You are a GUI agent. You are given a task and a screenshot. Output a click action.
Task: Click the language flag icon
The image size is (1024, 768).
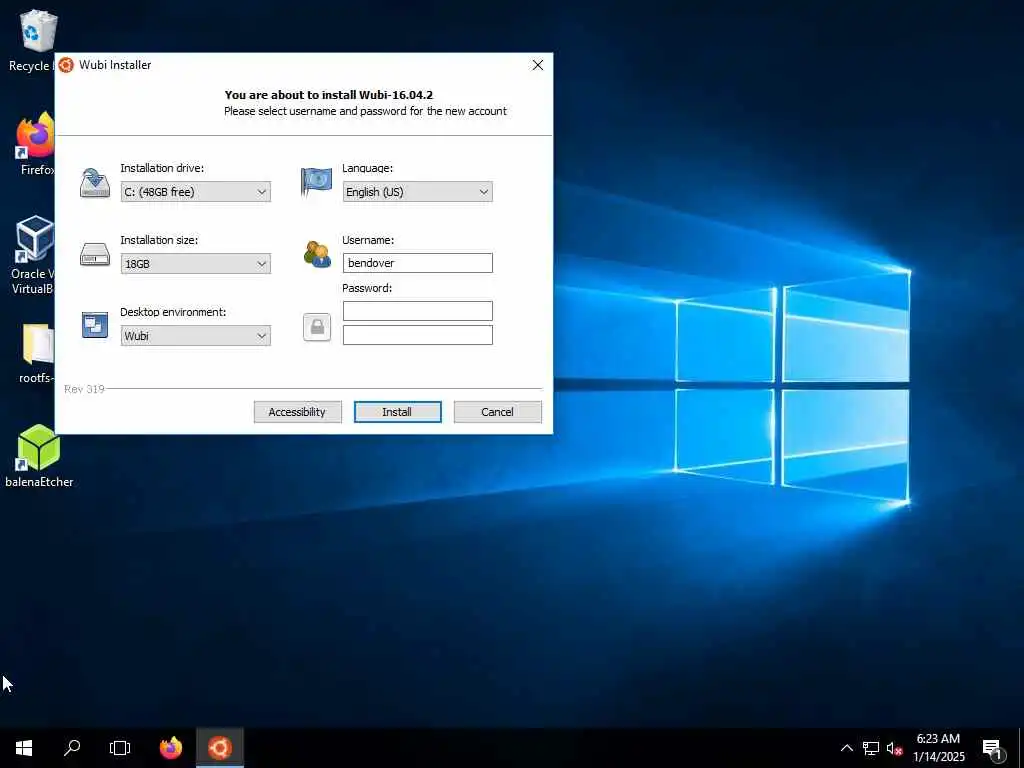pyautogui.click(x=316, y=182)
